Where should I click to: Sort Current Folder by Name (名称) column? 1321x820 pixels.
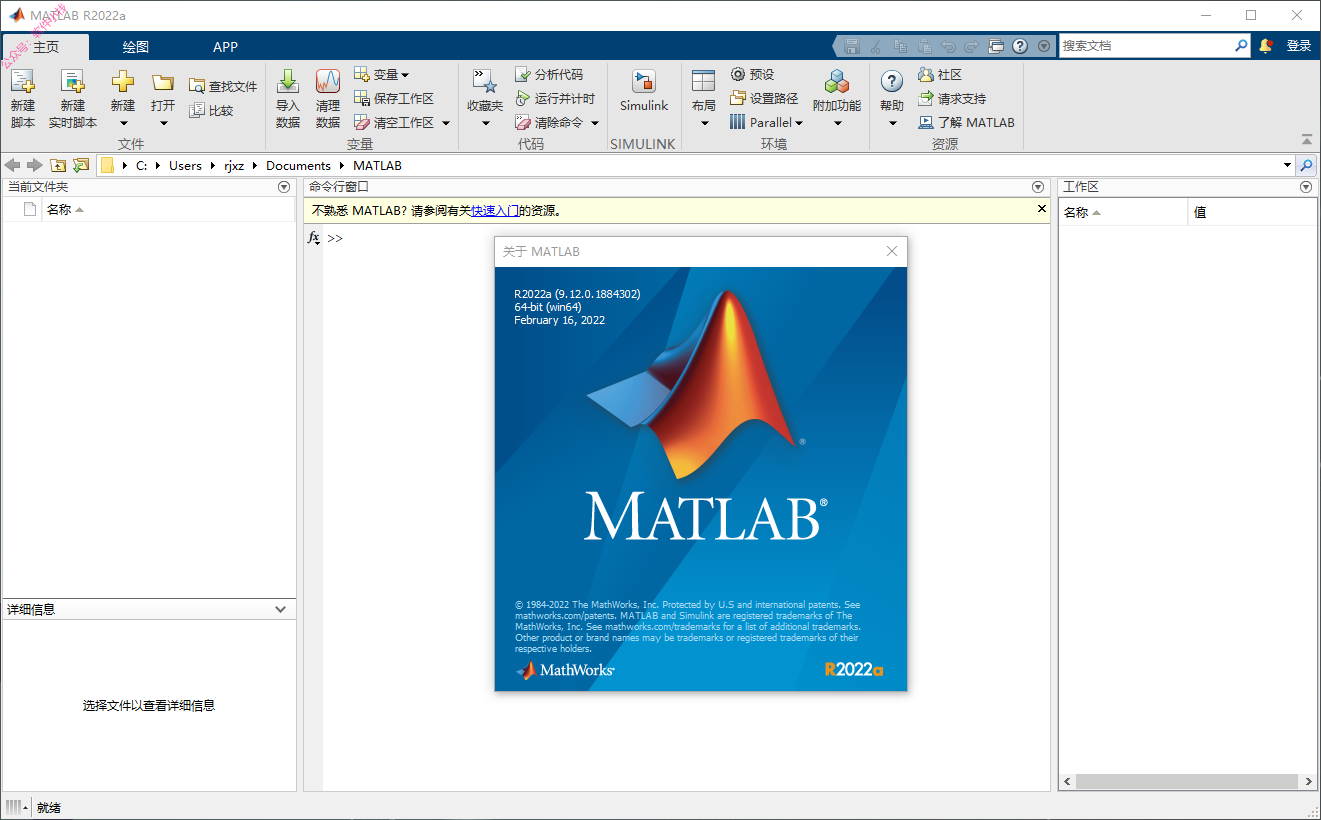(65, 210)
